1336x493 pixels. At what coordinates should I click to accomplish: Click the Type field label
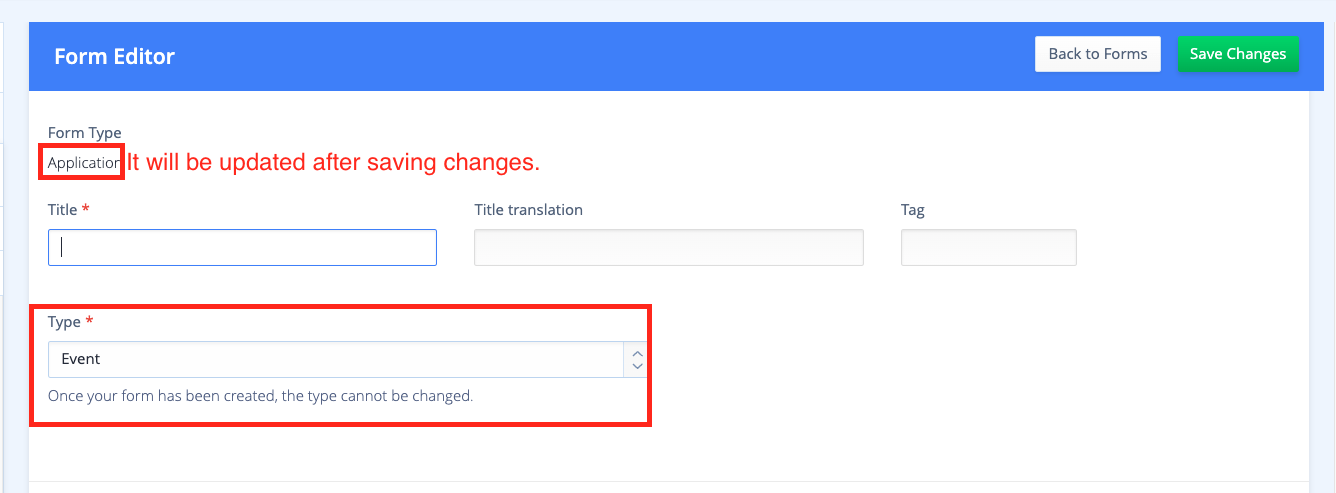pos(64,322)
